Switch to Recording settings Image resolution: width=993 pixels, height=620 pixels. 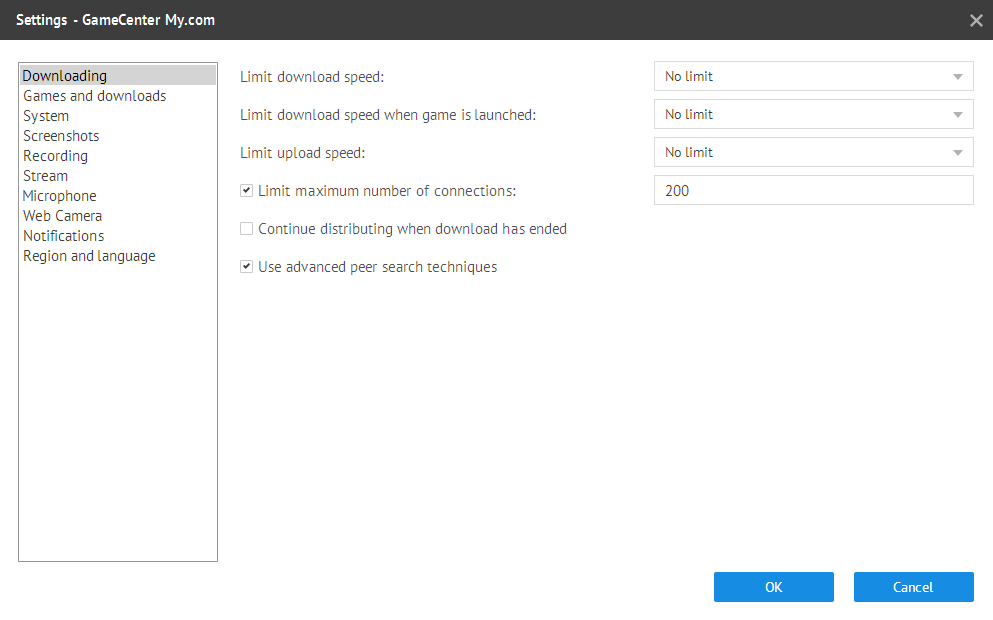pyautogui.click(x=55, y=156)
